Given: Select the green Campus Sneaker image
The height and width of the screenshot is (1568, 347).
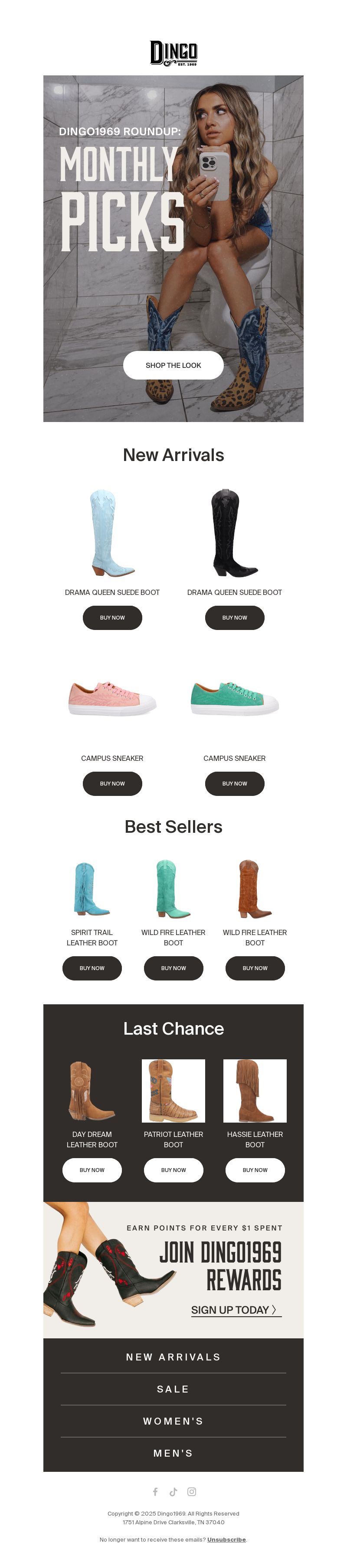Looking at the screenshot, I should (235, 699).
